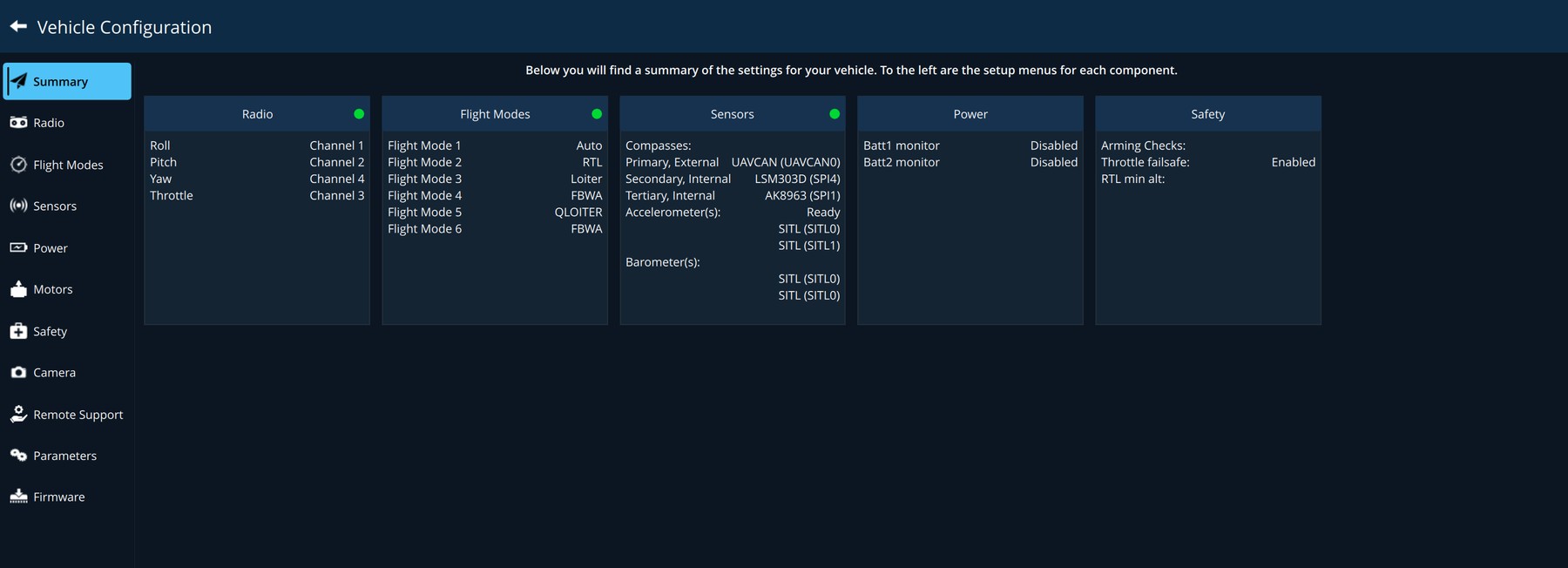1568x568 pixels.
Task: Click SITL (SITL1) accelerometer entry
Action: (x=809, y=245)
